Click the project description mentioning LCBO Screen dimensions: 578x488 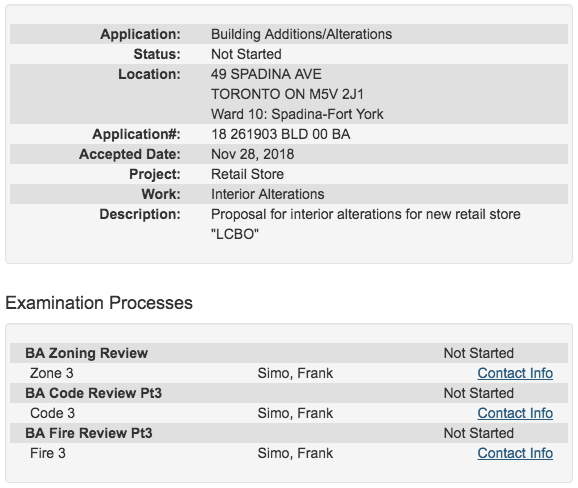point(366,224)
